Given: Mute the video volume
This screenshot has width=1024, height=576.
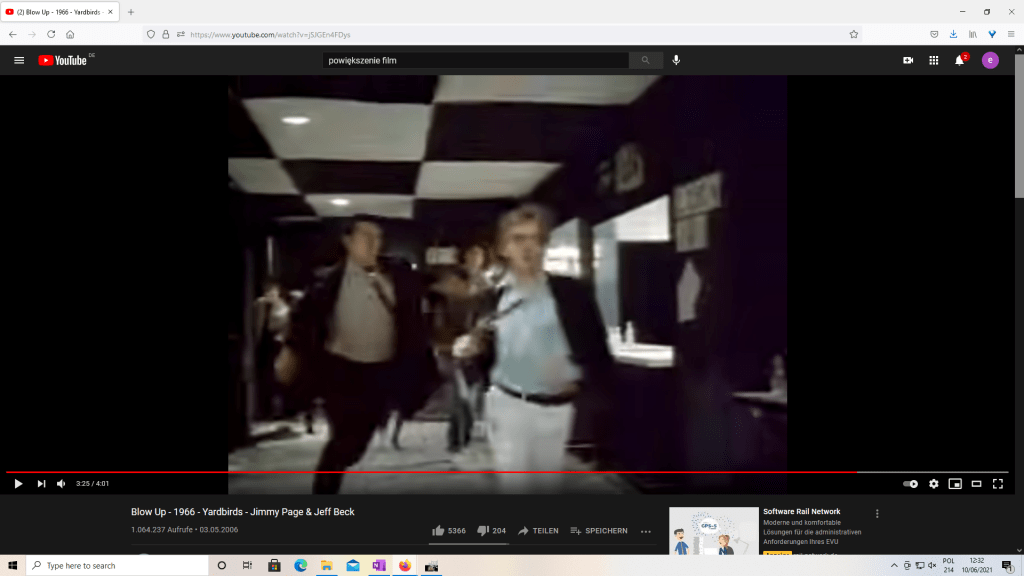Looking at the screenshot, I should coord(61,484).
